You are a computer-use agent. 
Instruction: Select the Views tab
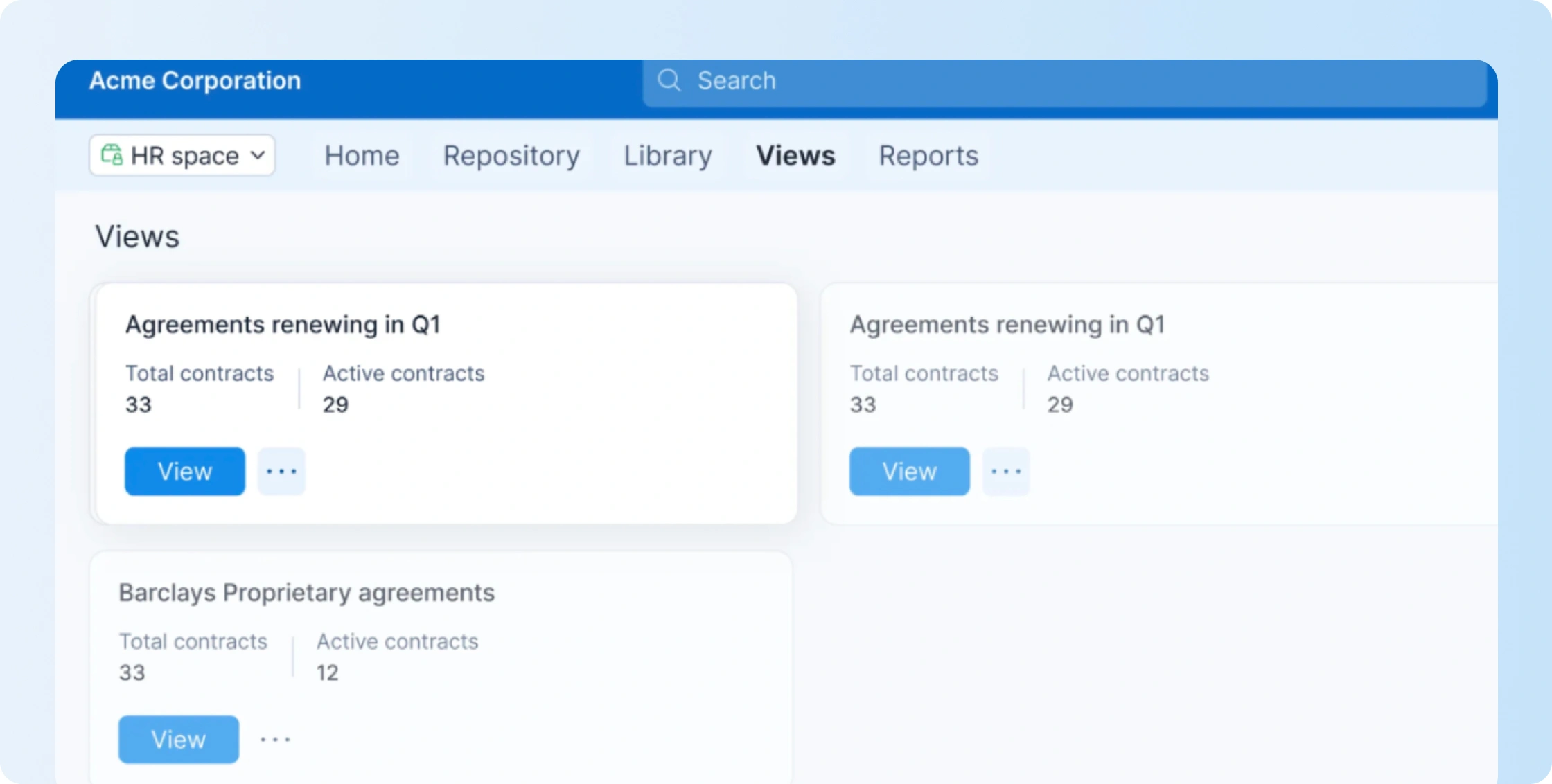click(795, 156)
